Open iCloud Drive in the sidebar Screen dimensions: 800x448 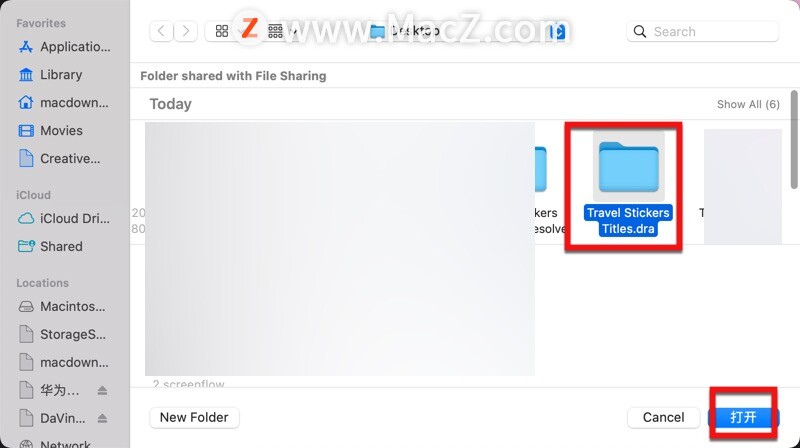pos(64,218)
